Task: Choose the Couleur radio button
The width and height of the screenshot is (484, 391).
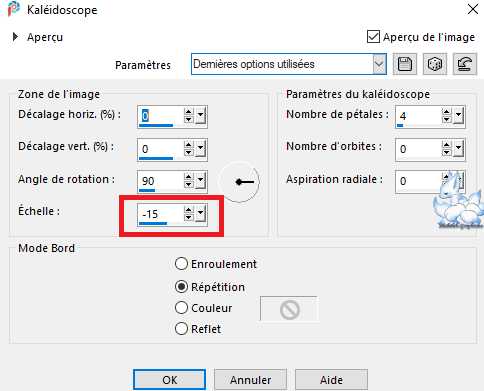Action: click(181, 308)
